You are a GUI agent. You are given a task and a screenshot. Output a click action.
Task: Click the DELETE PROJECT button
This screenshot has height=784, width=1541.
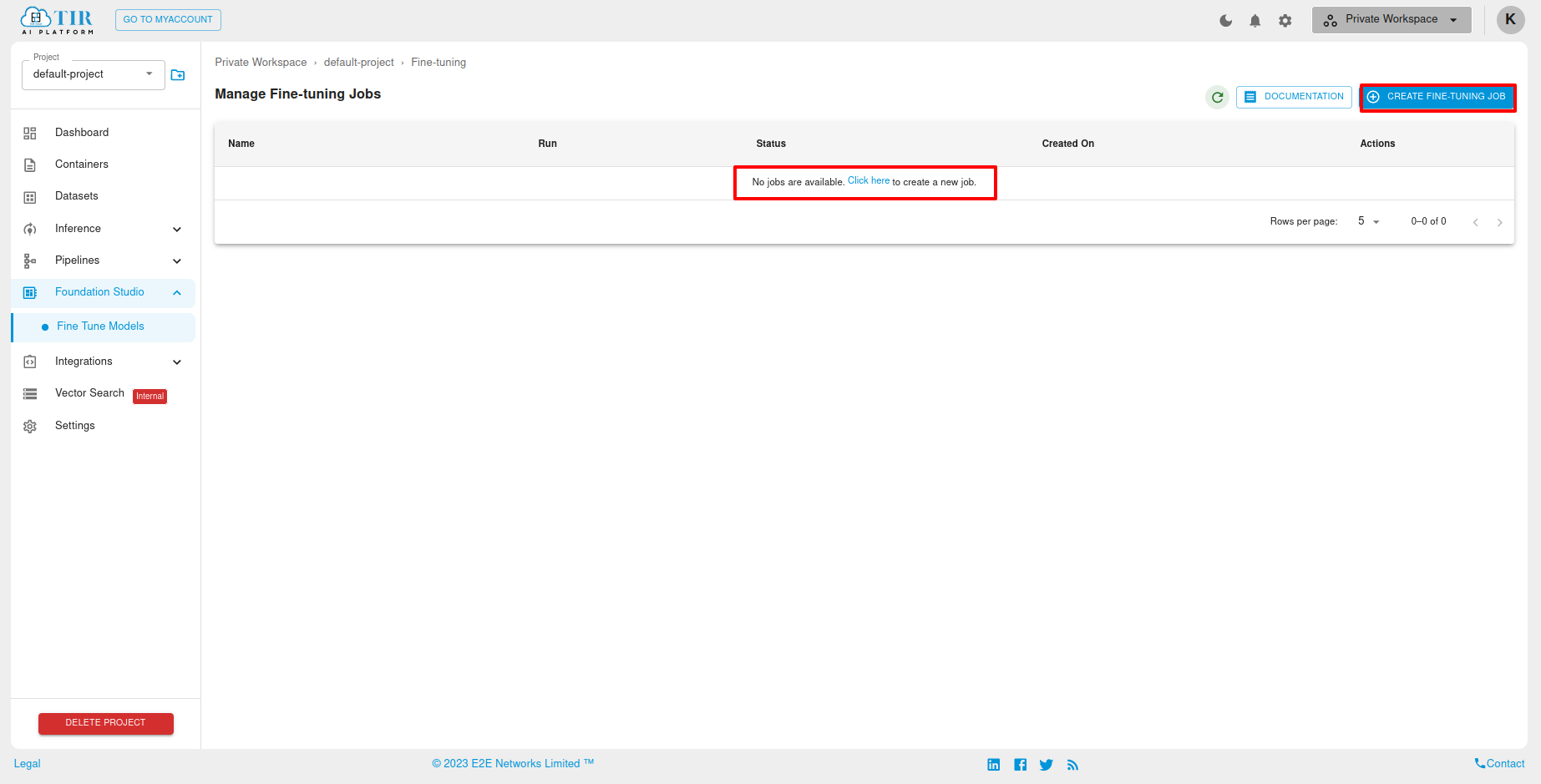tap(106, 723)
